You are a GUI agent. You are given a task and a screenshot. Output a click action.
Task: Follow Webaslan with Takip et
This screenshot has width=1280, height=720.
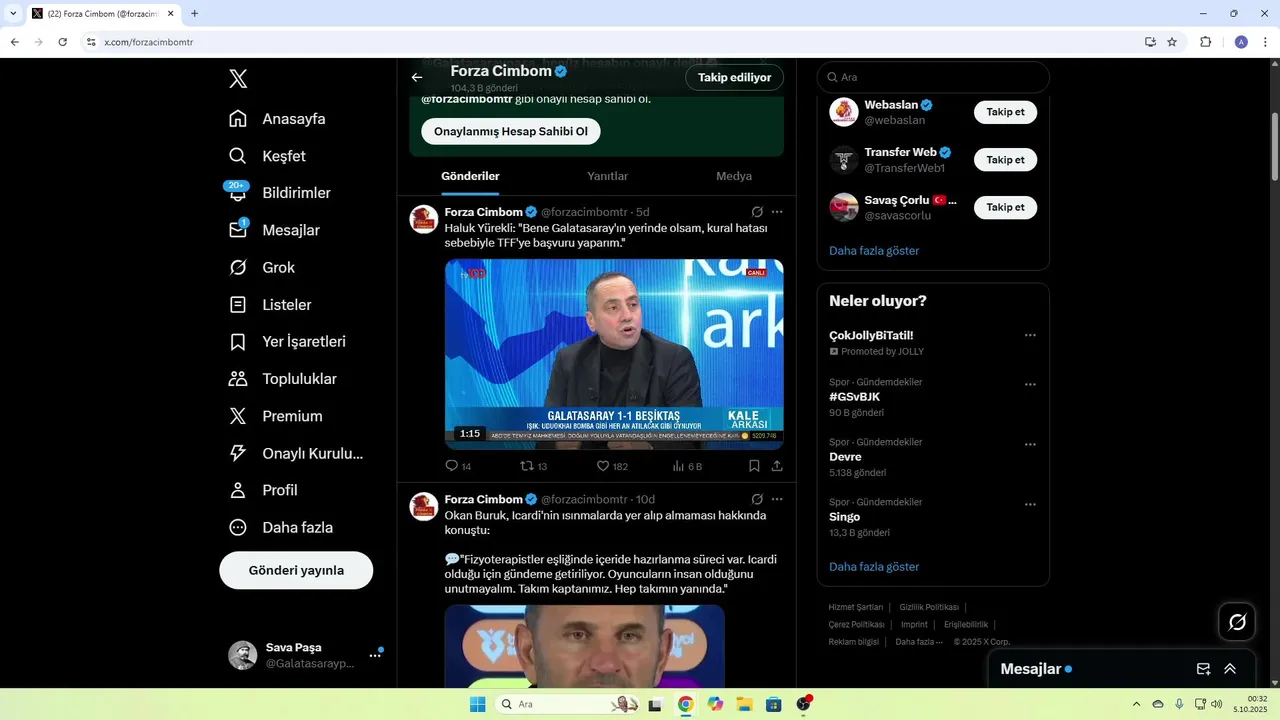click(1005, 112)
